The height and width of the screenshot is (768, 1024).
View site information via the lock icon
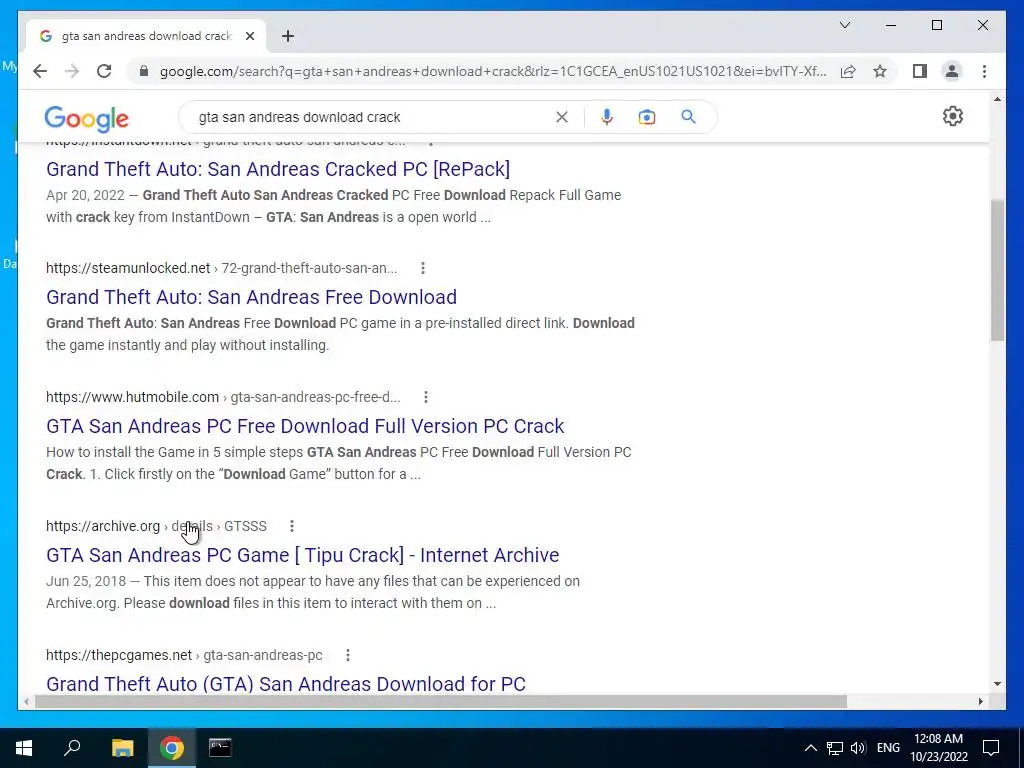144,71
